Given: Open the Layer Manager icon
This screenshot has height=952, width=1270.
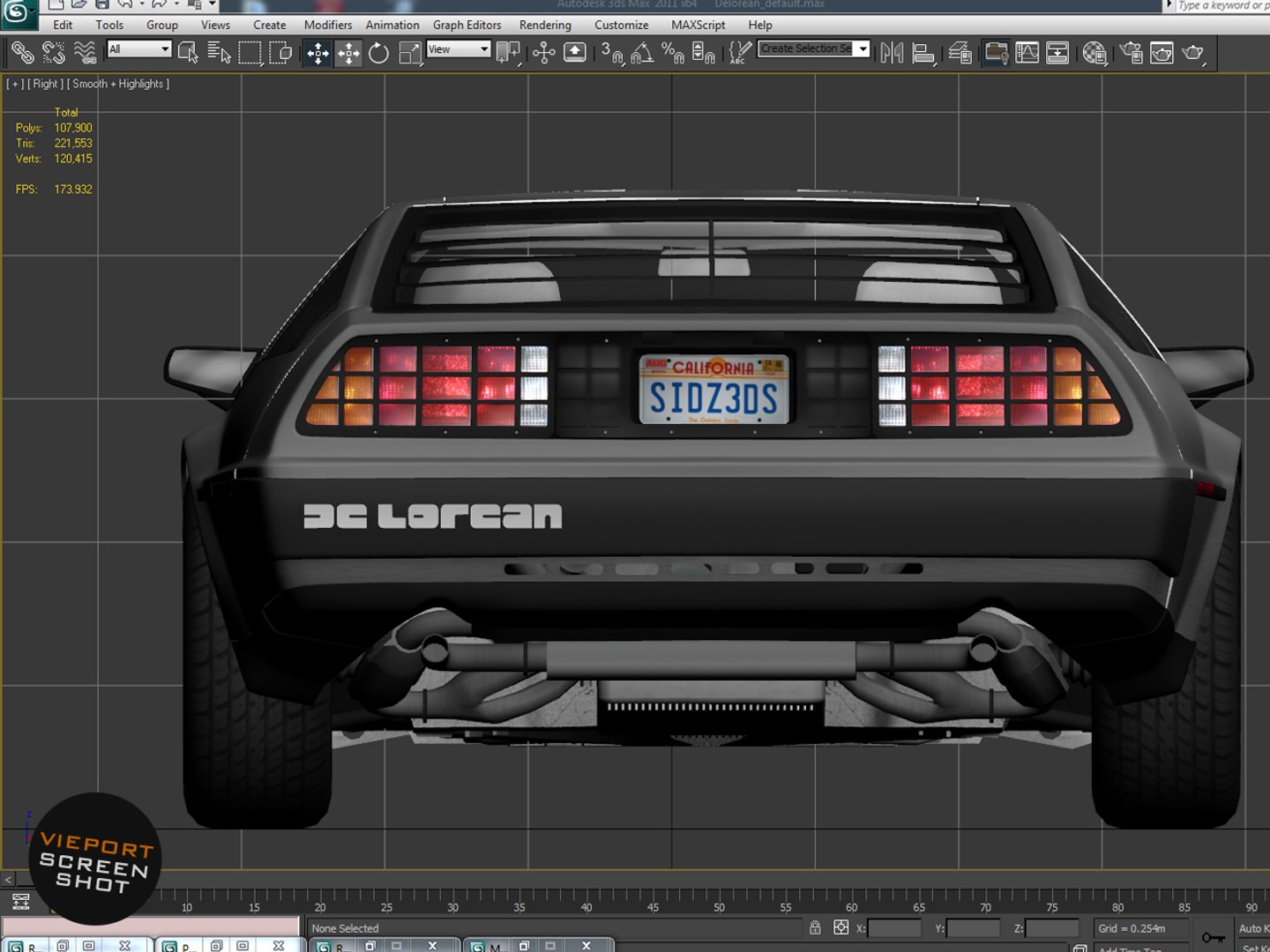Looking at the screenshot, I should (x=960, y=53).
